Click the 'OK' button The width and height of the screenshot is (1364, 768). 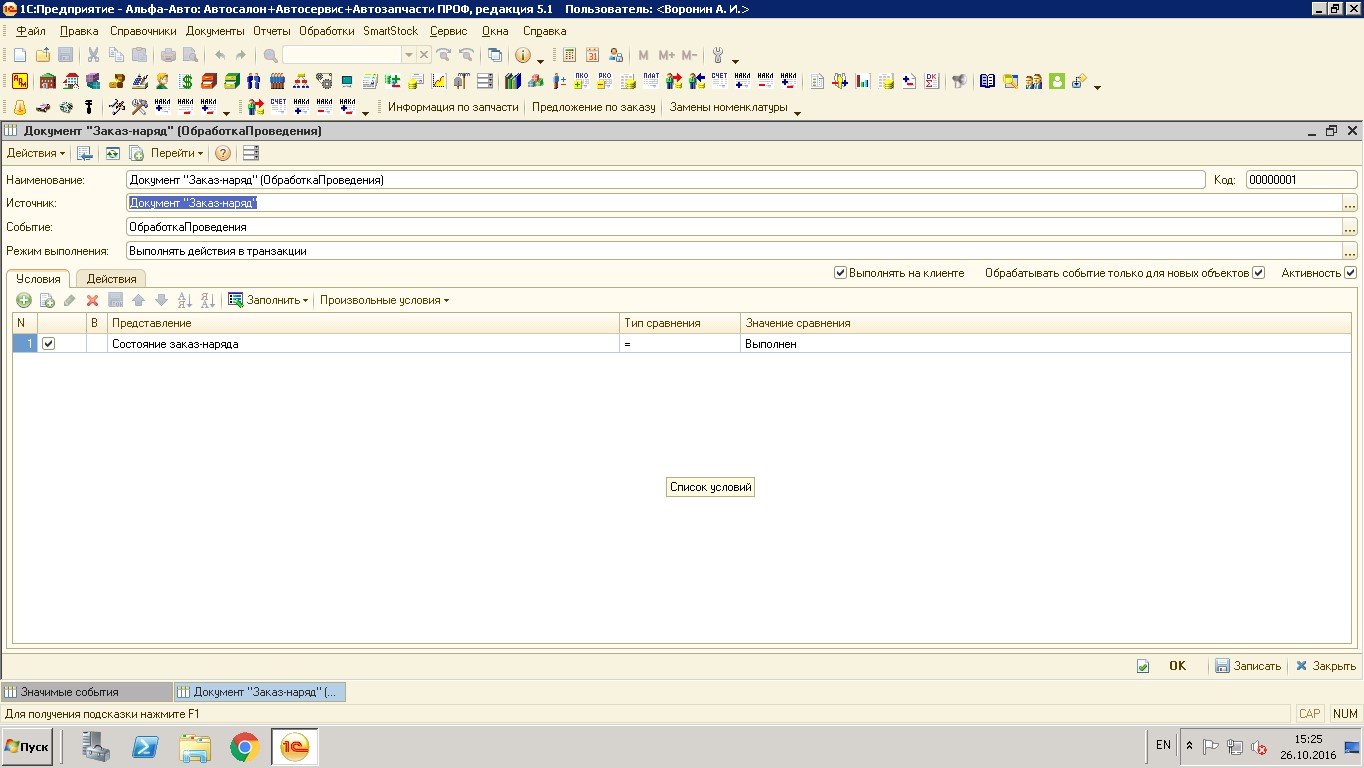1177,666
